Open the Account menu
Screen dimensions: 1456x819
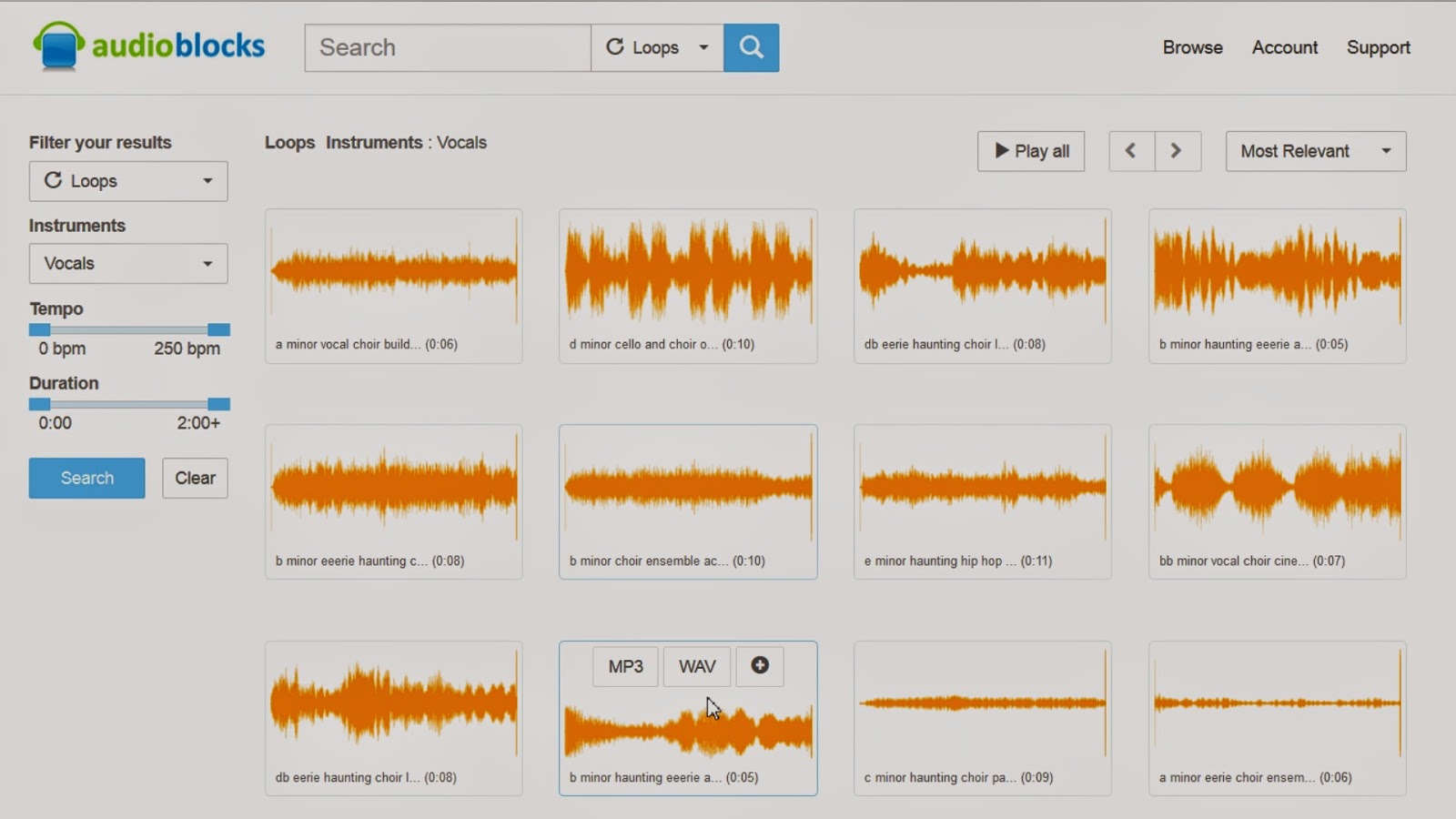coord(1284,47)
